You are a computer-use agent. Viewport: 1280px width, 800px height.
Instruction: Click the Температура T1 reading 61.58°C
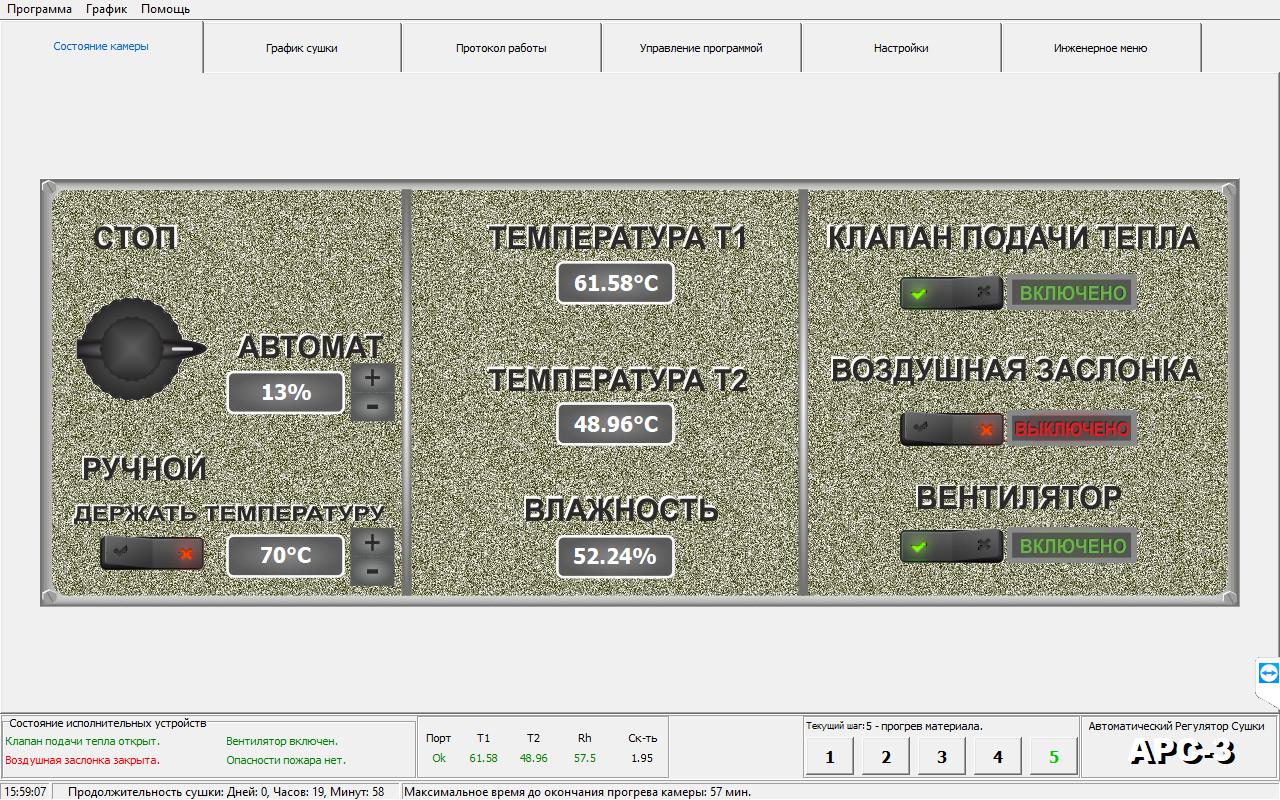(x=616, y=283)
